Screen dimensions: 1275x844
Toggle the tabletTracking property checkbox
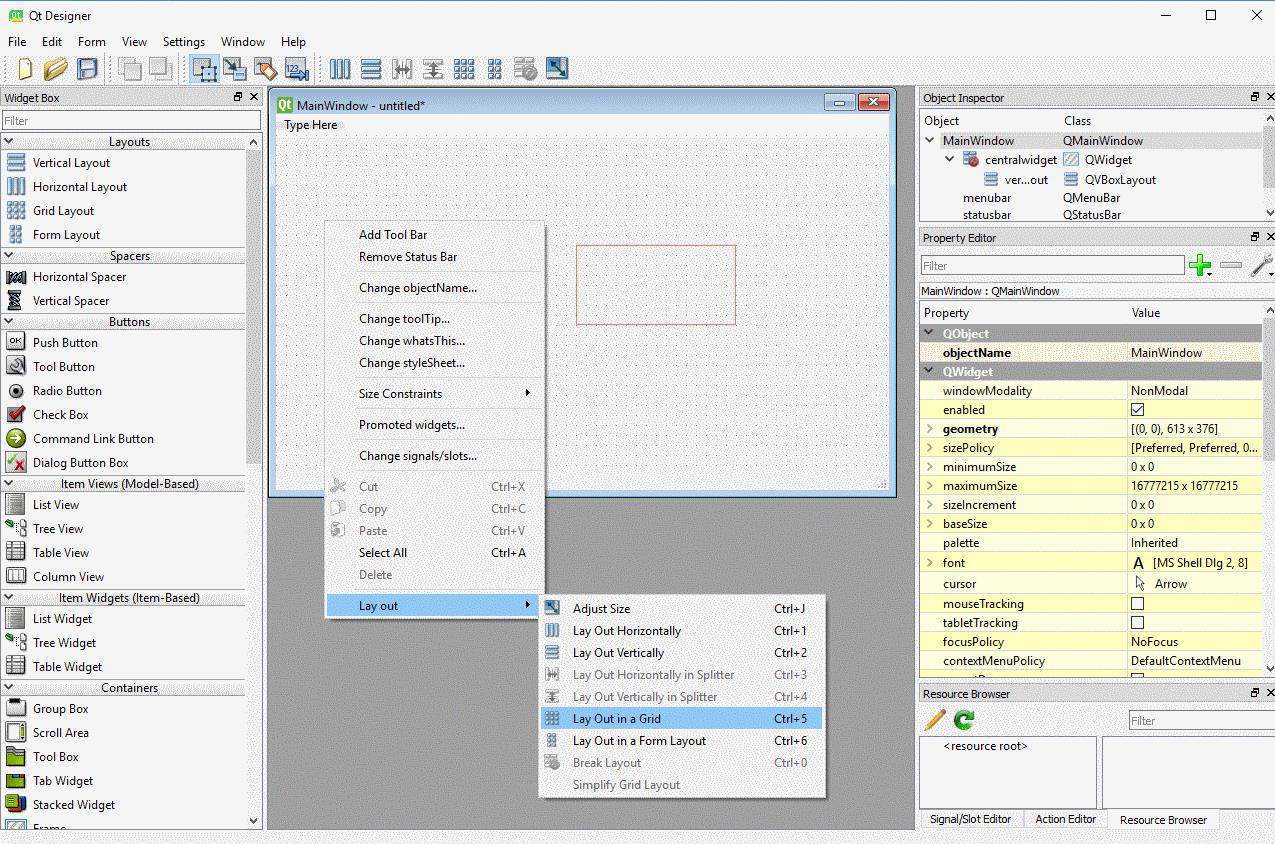(1137, 623)
